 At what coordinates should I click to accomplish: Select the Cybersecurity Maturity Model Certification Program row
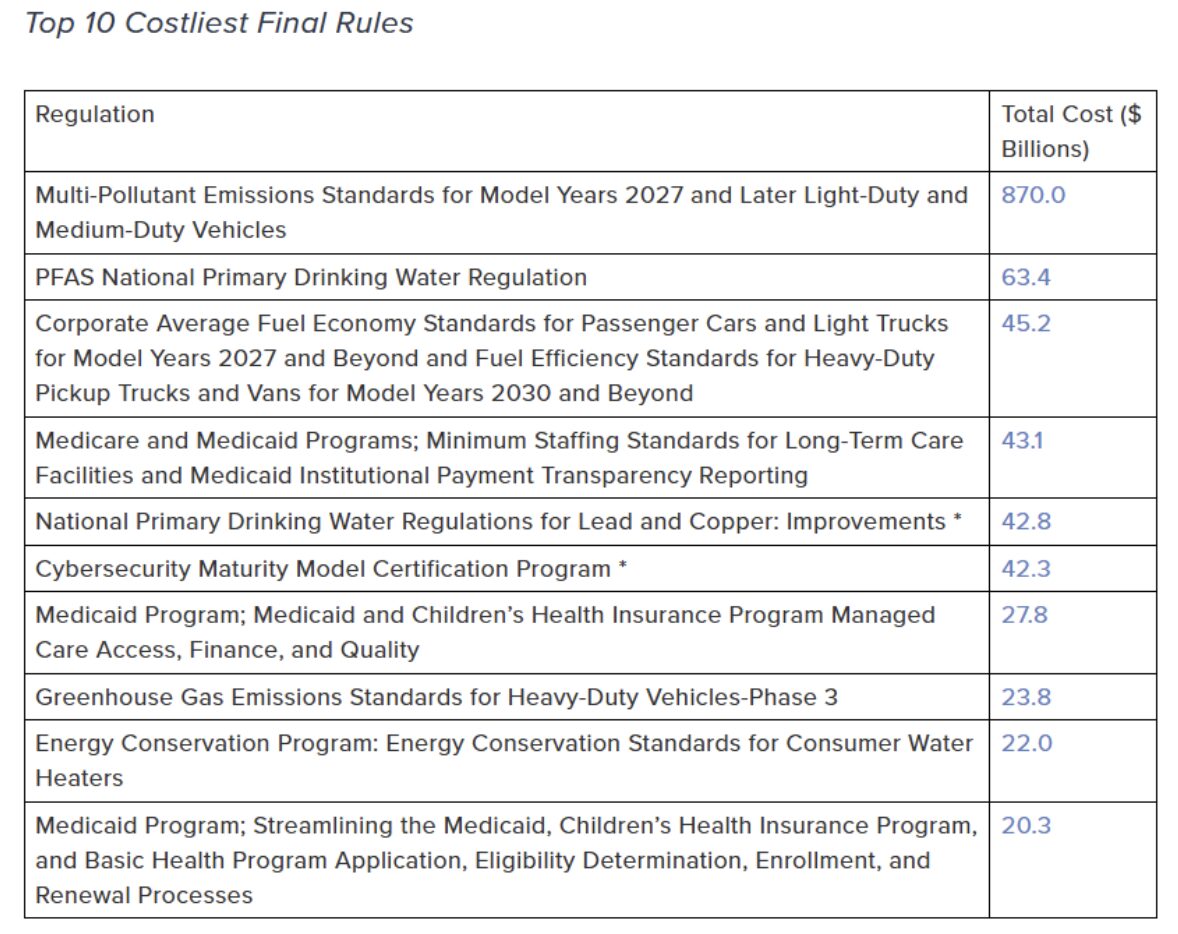591,569
